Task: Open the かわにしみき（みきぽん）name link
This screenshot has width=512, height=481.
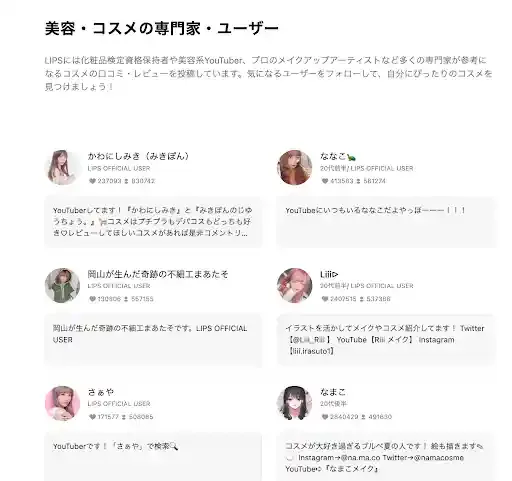Action: tap(138, 156)
